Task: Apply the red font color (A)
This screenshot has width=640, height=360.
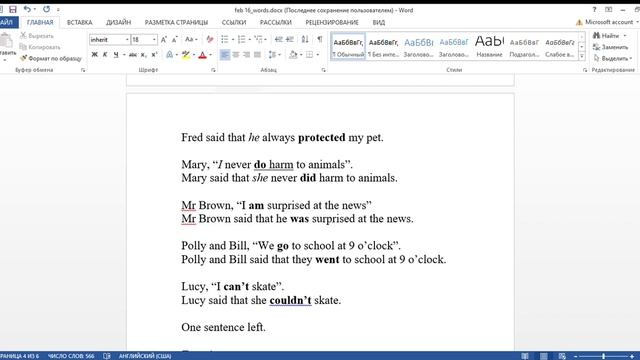Action: [202, 55]
